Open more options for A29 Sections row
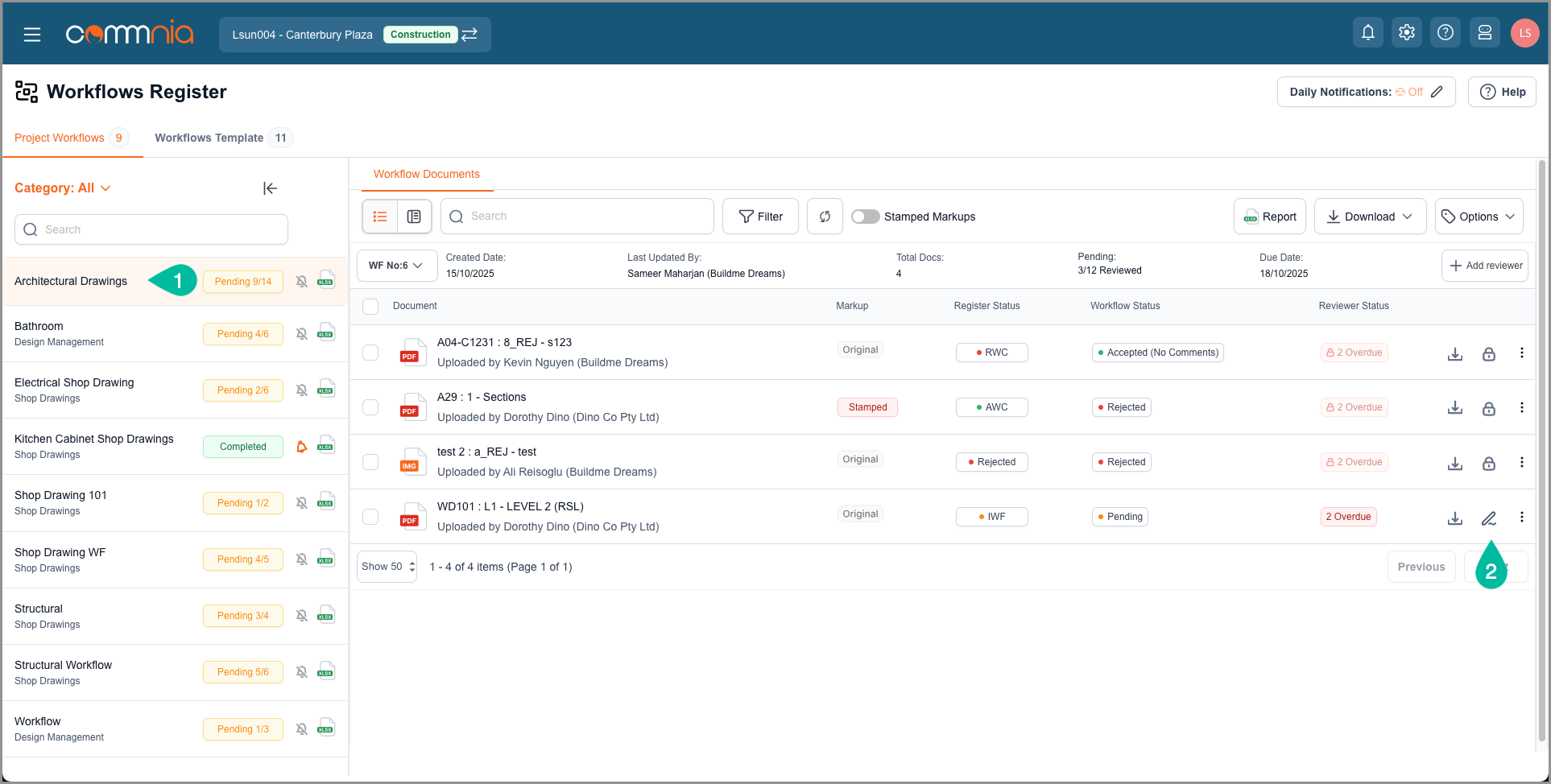 coord(1521,407)
